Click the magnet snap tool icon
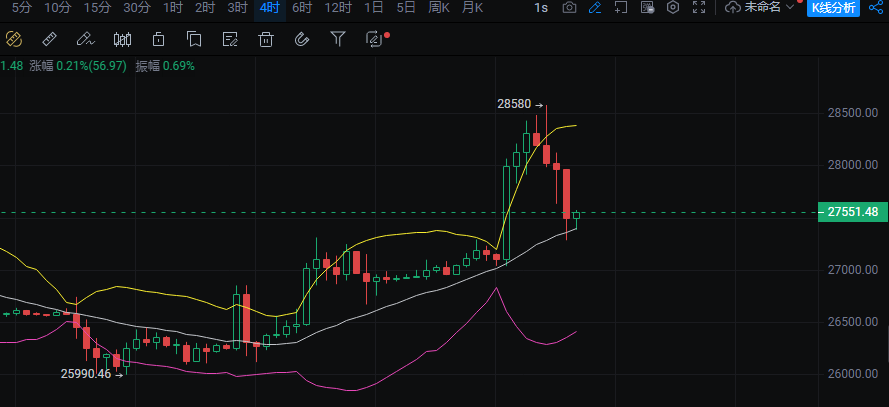The width and height of the screenshot is (889, 407). (301, 40)
